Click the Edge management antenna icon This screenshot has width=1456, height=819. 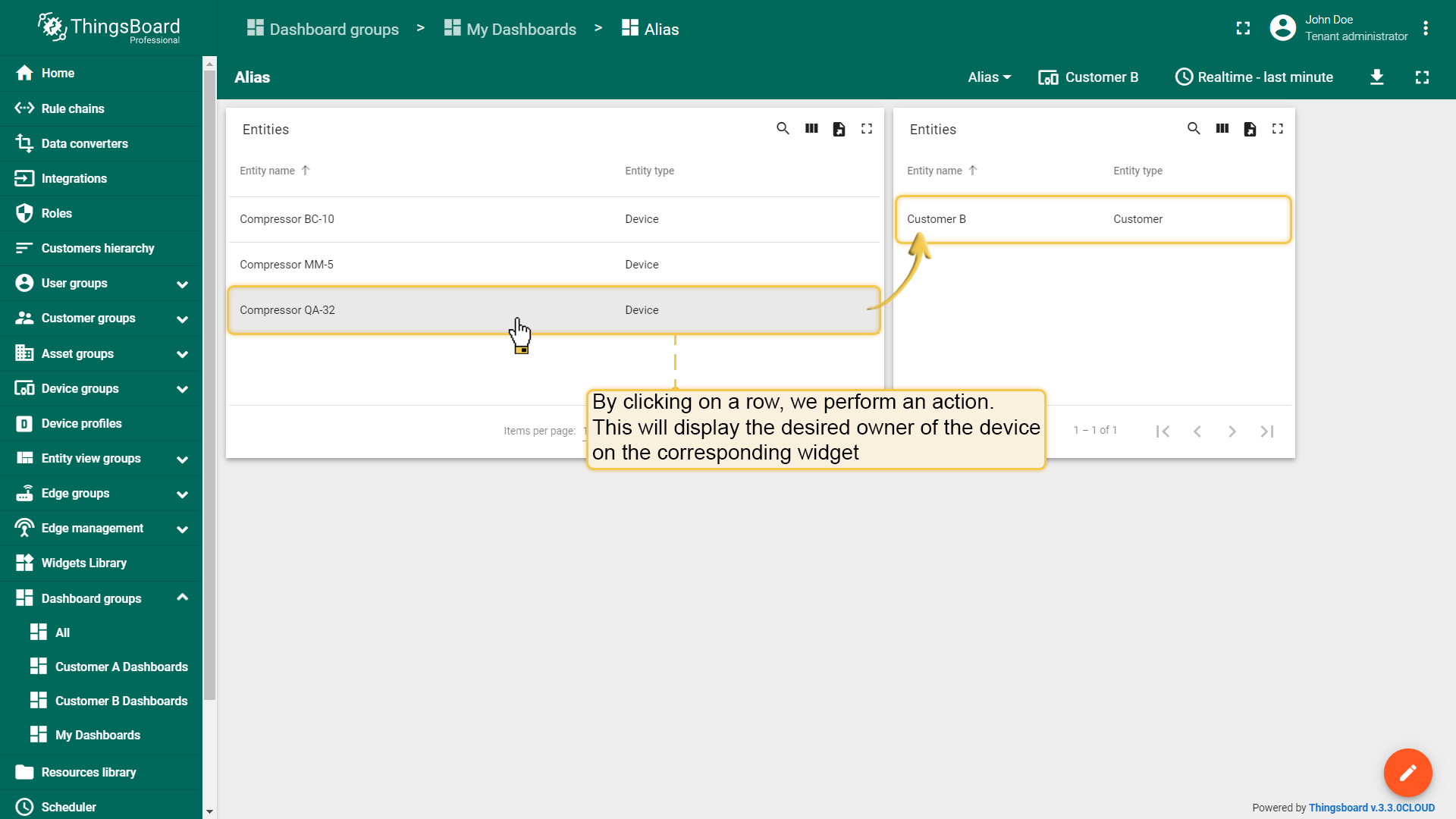point(24,528)
